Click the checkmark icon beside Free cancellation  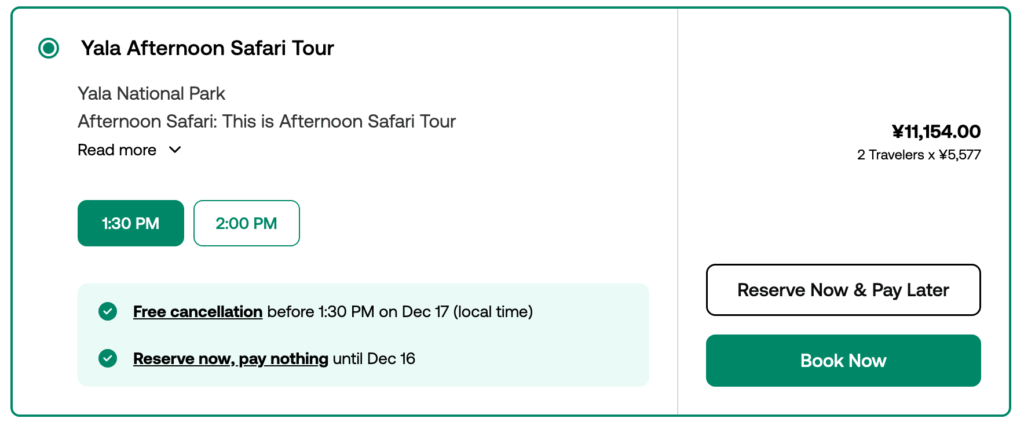pos(108,312)
